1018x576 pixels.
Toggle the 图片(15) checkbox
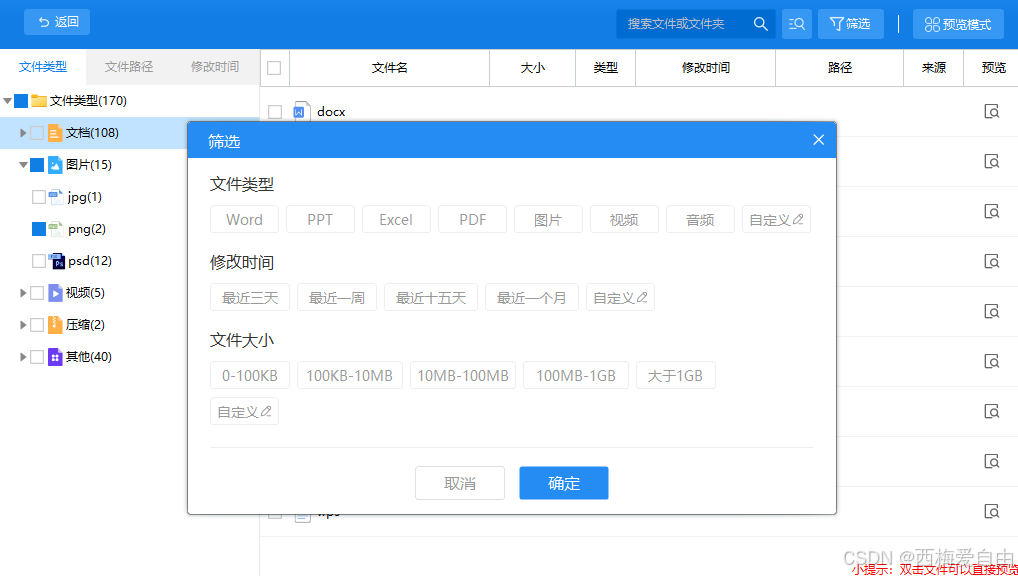pyautogui.click(x=37, y=165)
